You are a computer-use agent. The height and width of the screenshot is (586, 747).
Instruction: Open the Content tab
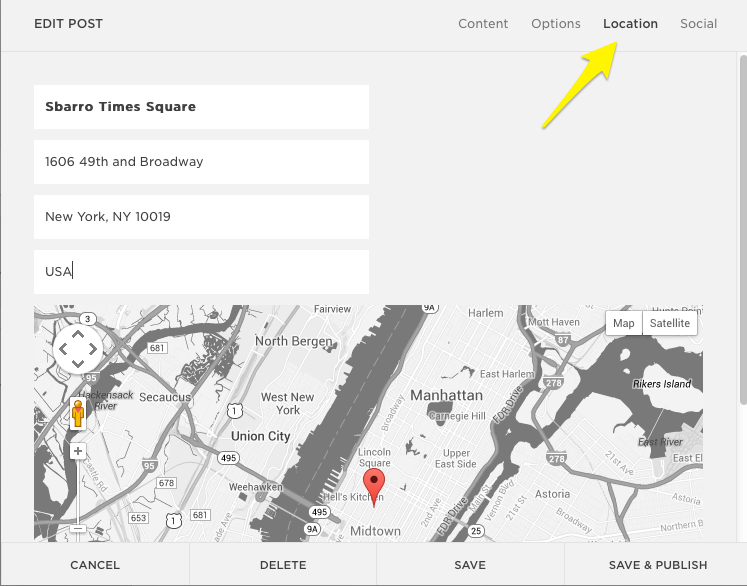pyautogui.click(x=483, y=24)
